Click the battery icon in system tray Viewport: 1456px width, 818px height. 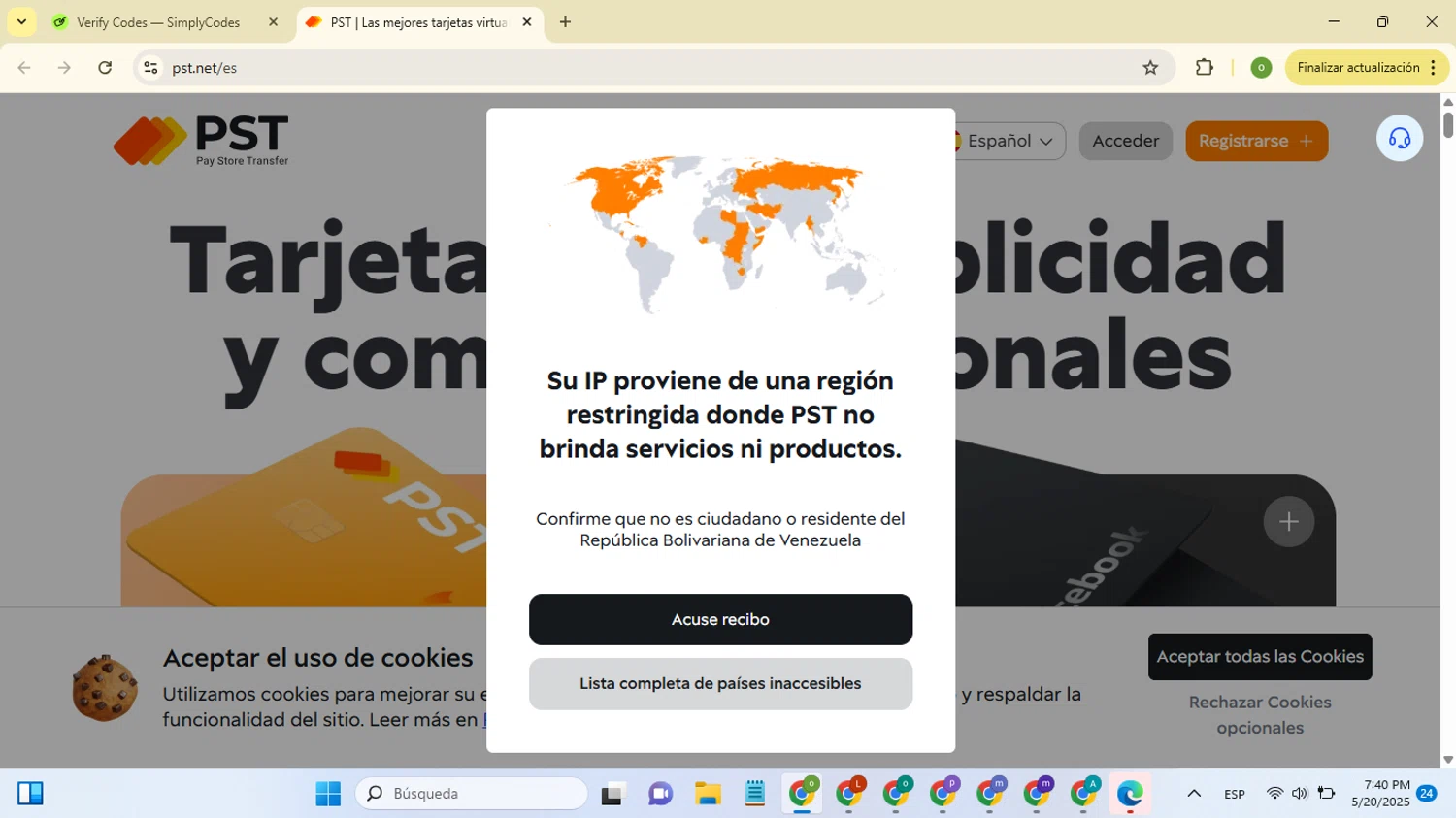(1326, 794)
